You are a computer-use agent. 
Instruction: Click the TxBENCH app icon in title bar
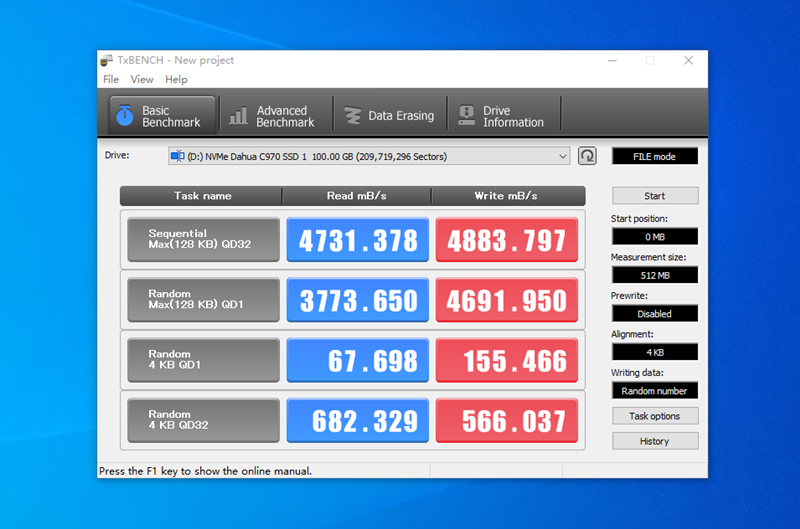tap(107, 60)
